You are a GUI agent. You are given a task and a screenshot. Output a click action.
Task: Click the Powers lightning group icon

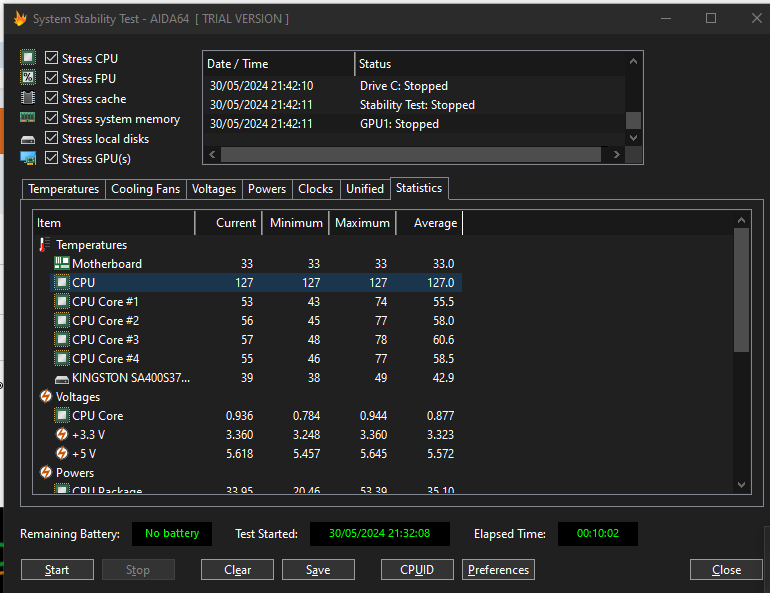[x=46, y=472]
